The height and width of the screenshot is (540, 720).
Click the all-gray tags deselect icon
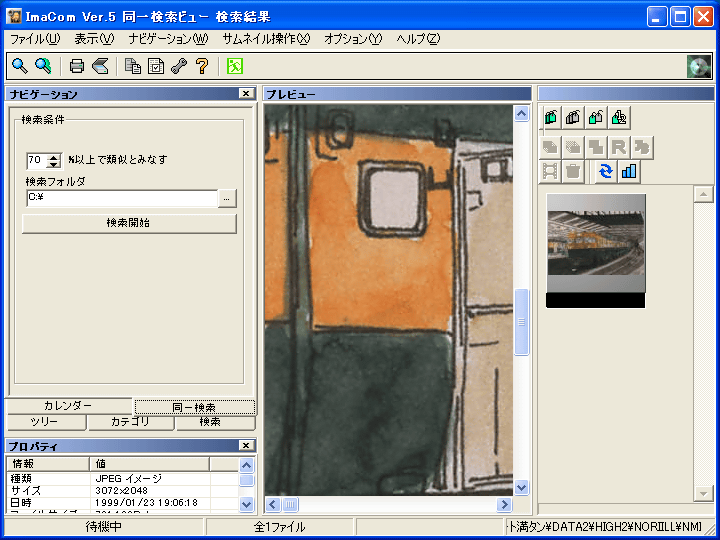point(573,118)
